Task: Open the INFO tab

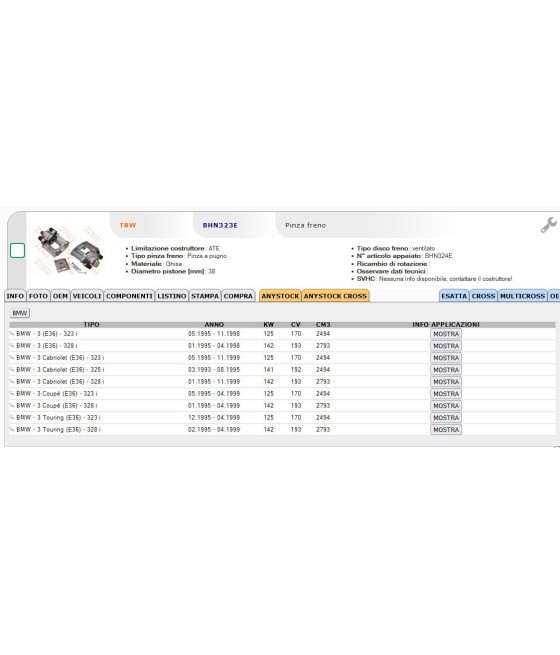Action: click(15, 296)
